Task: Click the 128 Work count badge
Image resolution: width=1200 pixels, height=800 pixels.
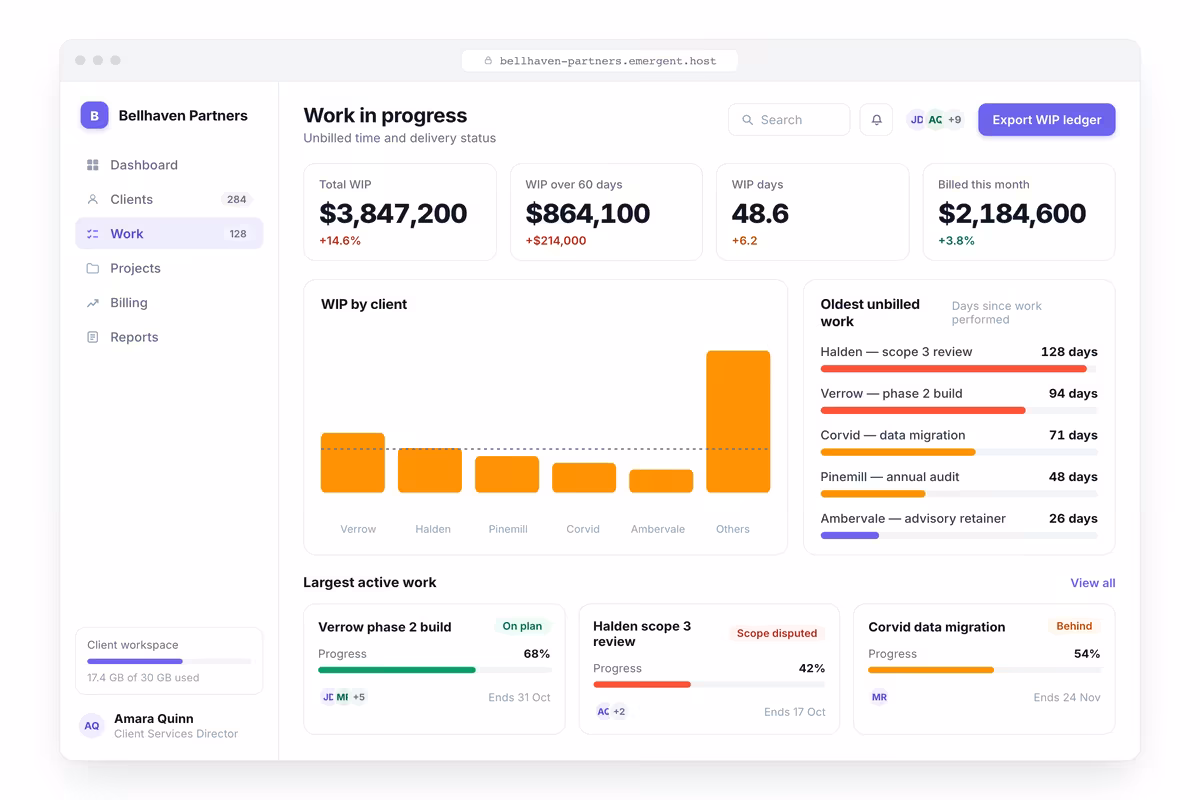Action: coord(238,234)
